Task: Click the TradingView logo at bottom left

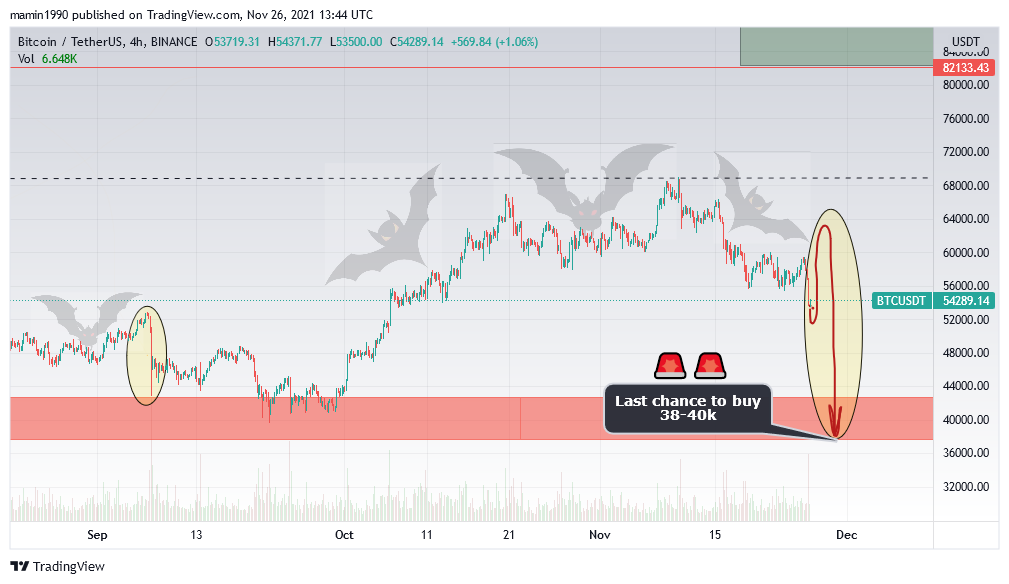Action: pos(57,566)
